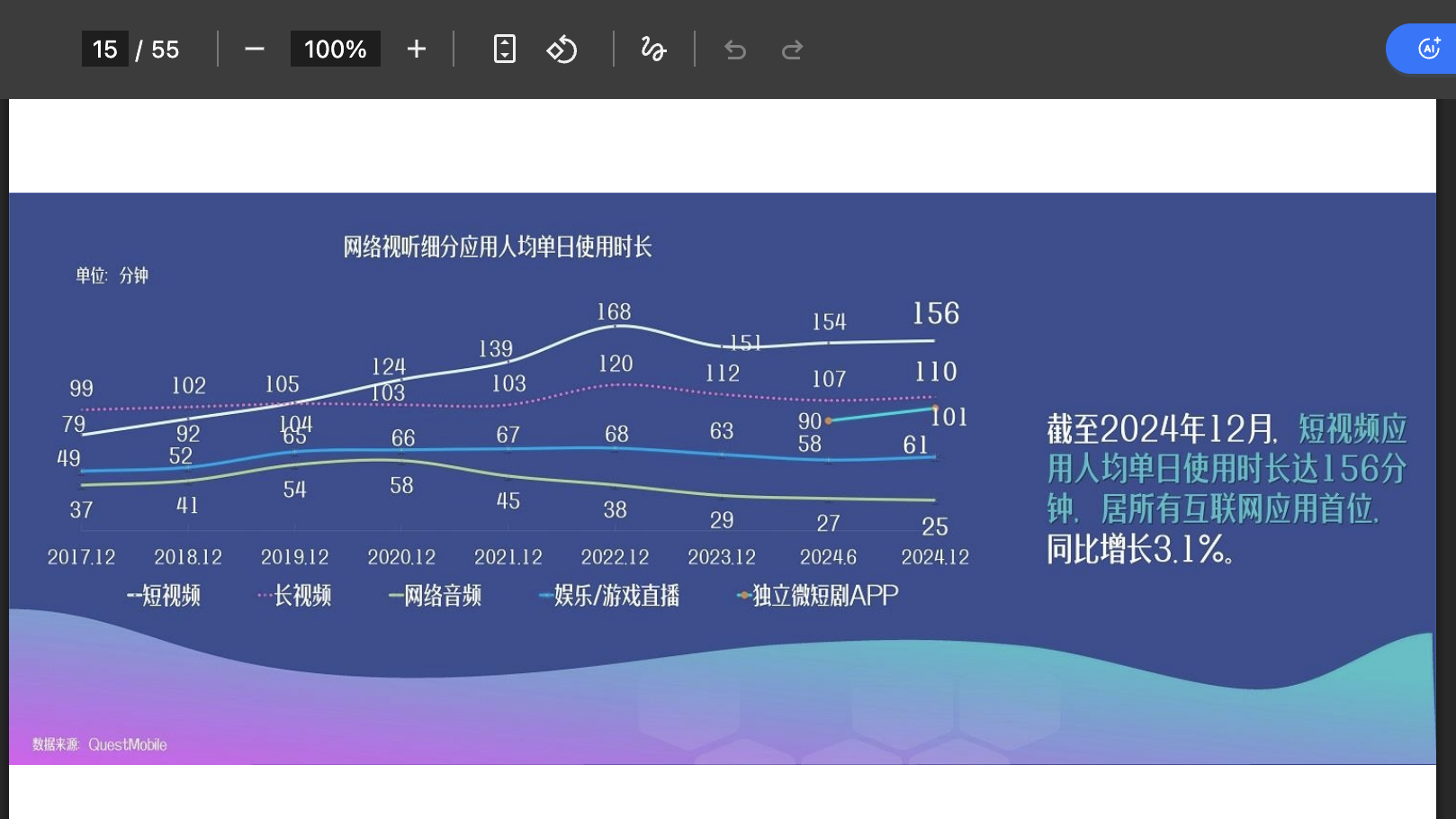Image resolution: width=1456 pixels, height=819 pixels.
Task: Click the total page count 55
Action: pos(165,49)
